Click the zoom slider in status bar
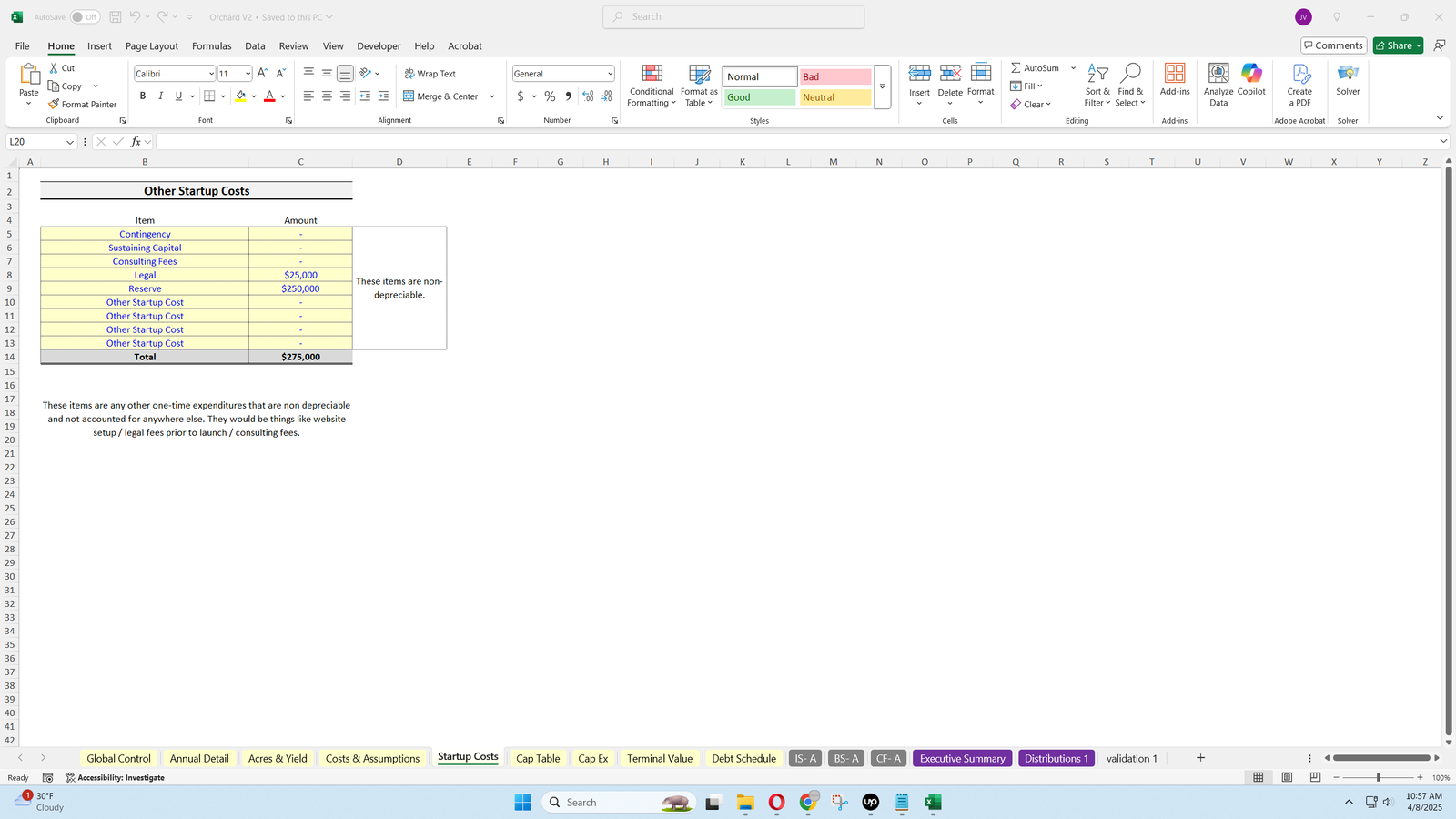This screenshot has height=819, width=1456. (1378, 778)
